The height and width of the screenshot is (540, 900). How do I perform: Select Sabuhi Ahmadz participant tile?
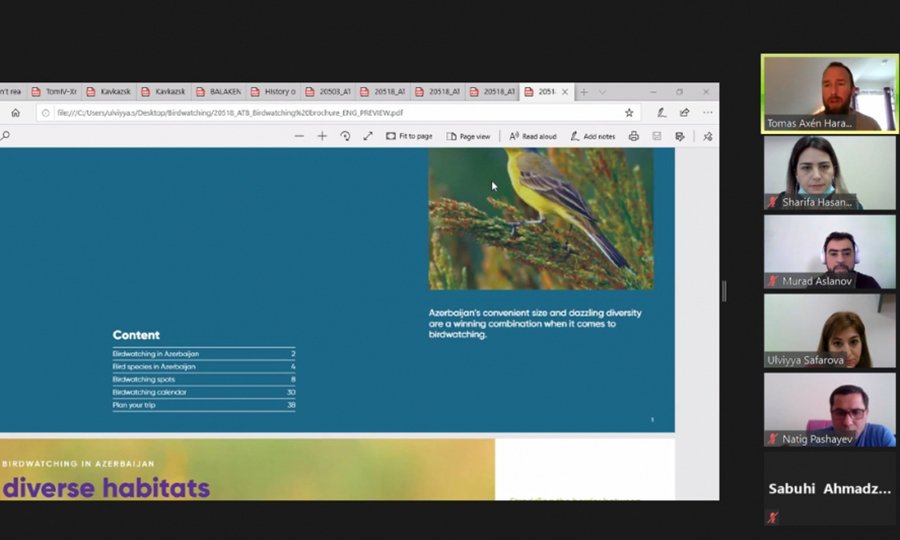829,489
